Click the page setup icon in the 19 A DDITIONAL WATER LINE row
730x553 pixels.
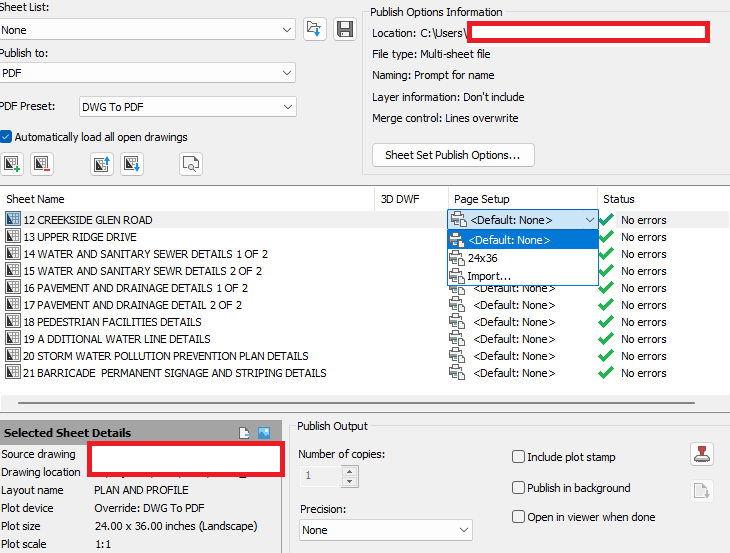pos(457,338)
